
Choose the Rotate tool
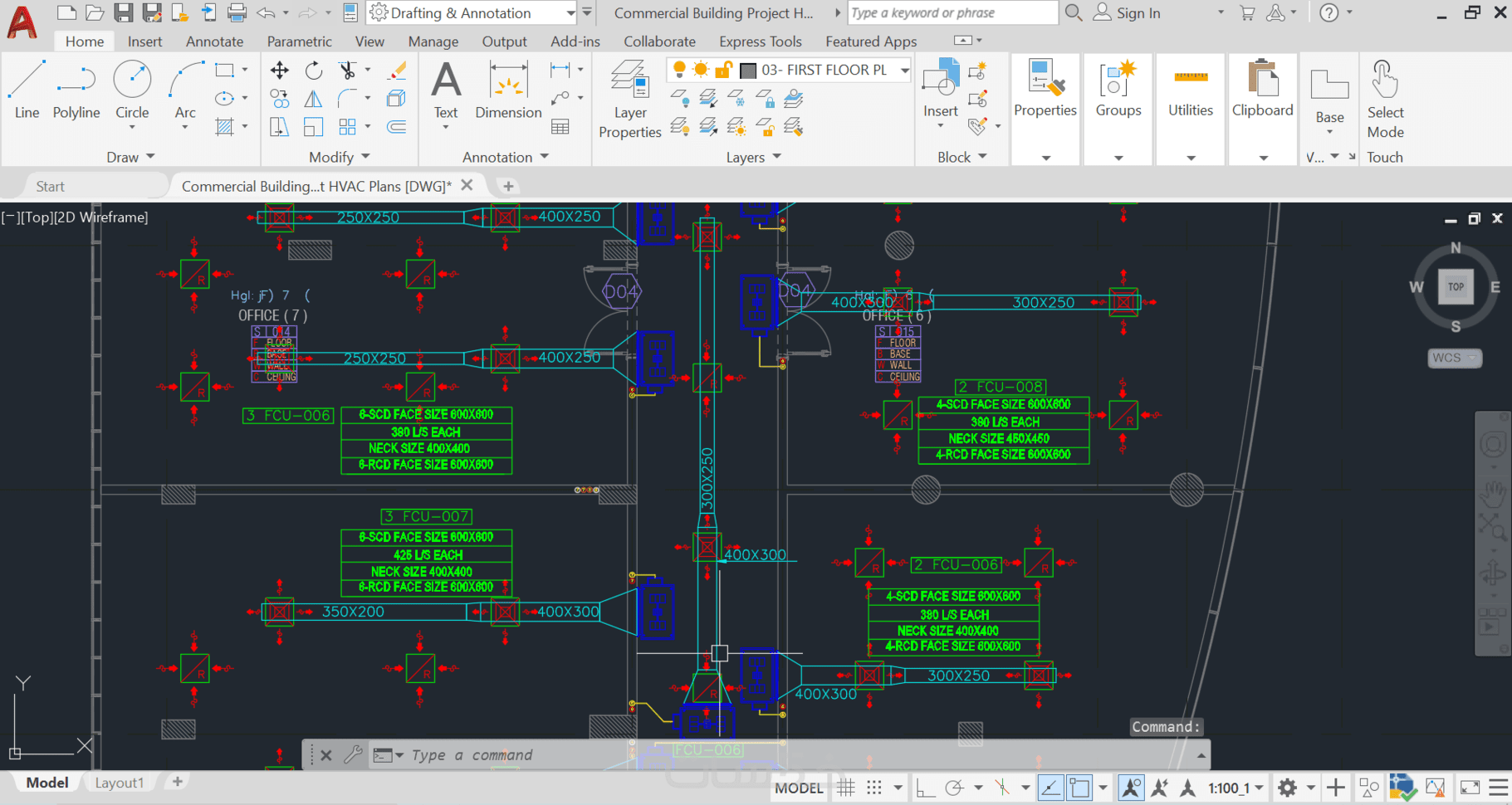[x=314, y=71]
